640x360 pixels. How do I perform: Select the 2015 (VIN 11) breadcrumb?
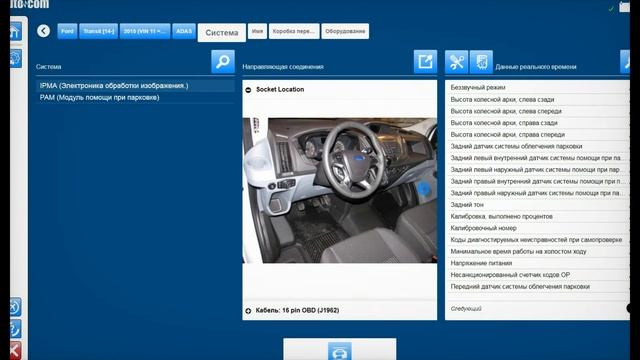click(x=145, y=31)
